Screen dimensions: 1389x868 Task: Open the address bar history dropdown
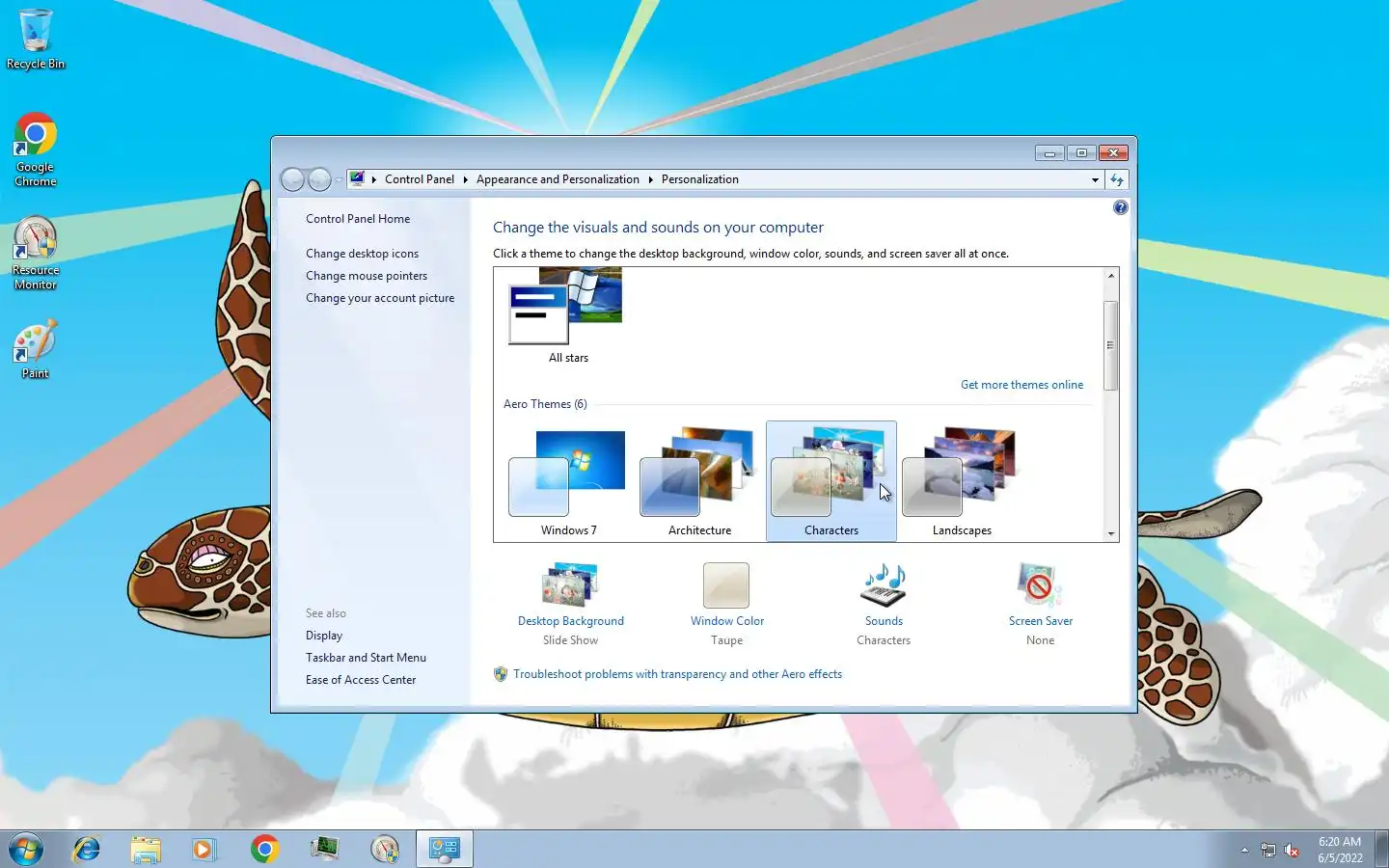click(1095, 179)
